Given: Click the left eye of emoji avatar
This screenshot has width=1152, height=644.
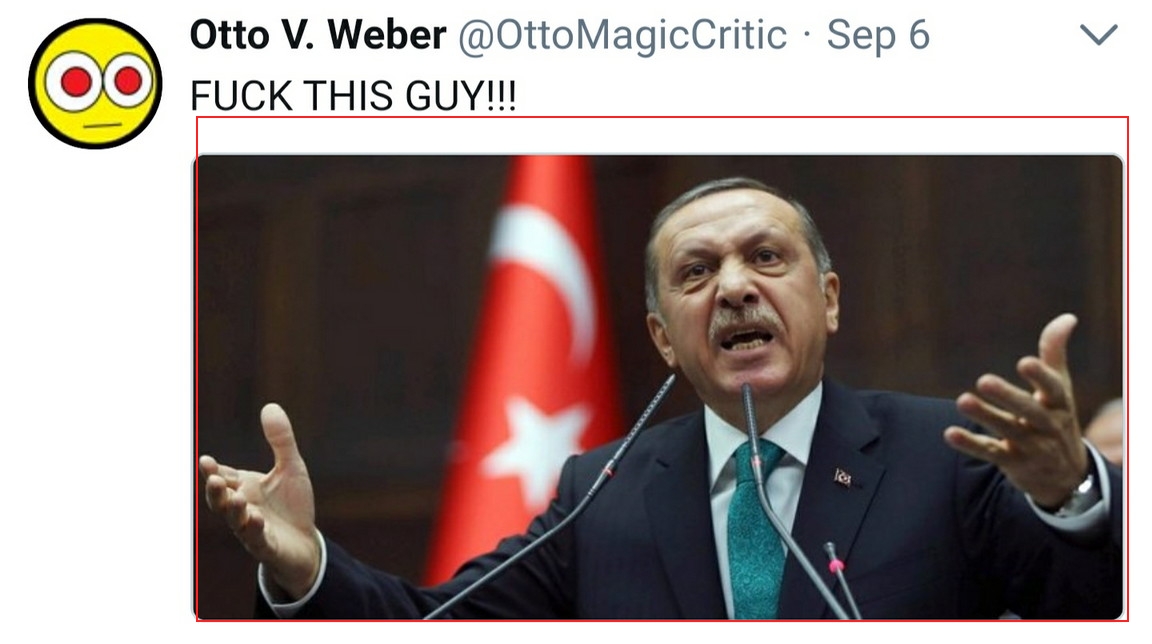Looking at the screenshot, I should point(76,82).
